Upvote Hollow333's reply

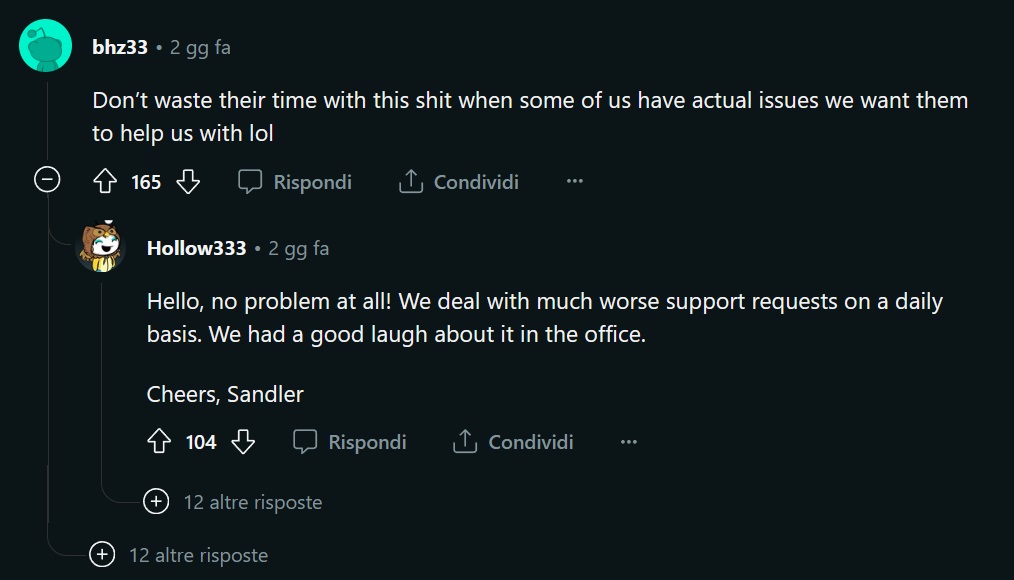(159, 442)
